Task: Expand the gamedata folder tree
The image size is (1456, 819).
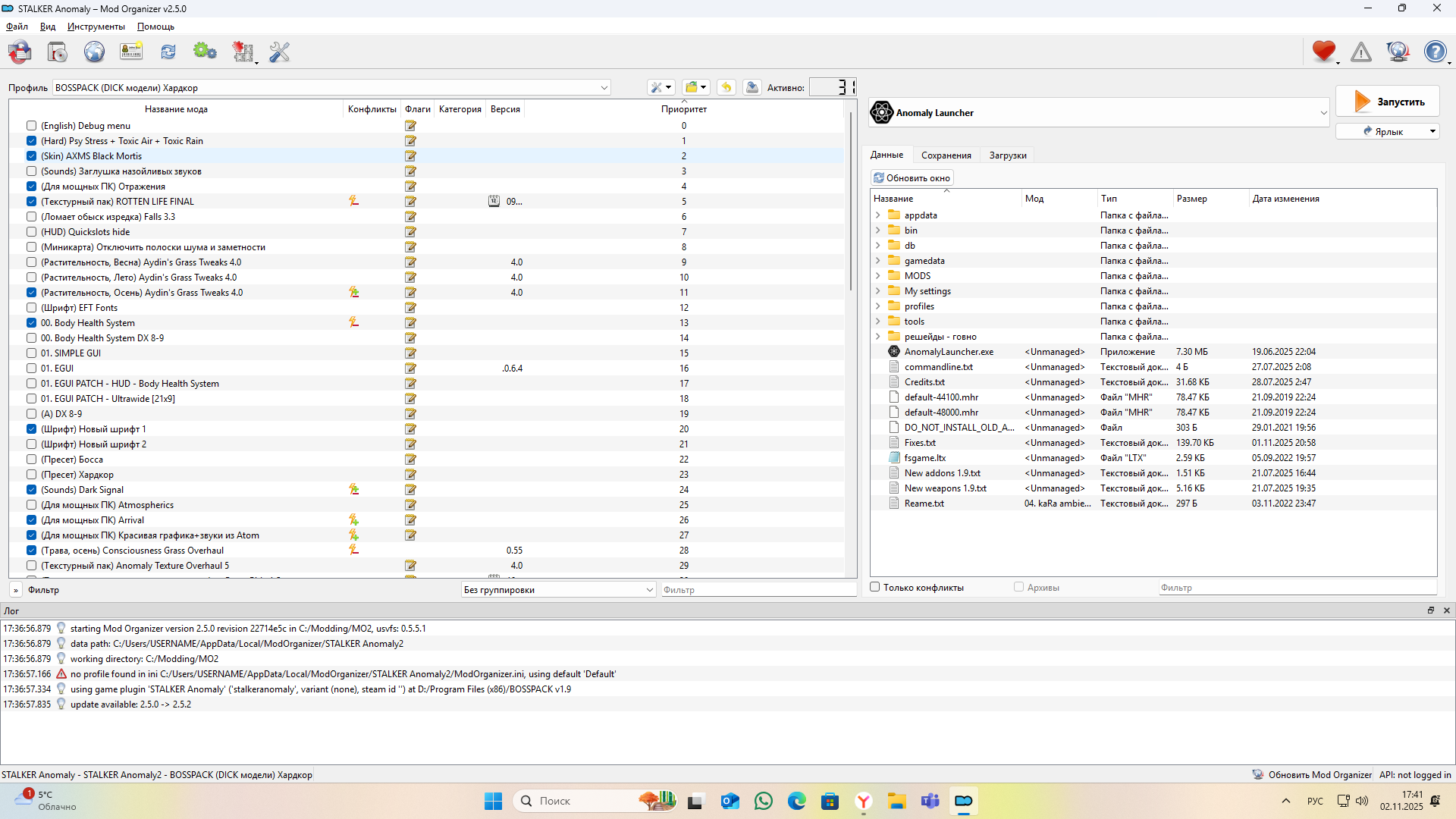Action: click(x=878, y=261)
